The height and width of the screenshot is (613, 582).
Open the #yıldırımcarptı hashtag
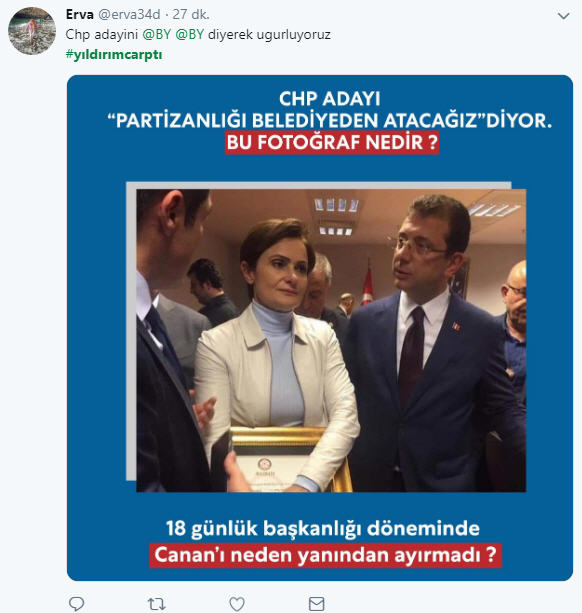point(114,54)
